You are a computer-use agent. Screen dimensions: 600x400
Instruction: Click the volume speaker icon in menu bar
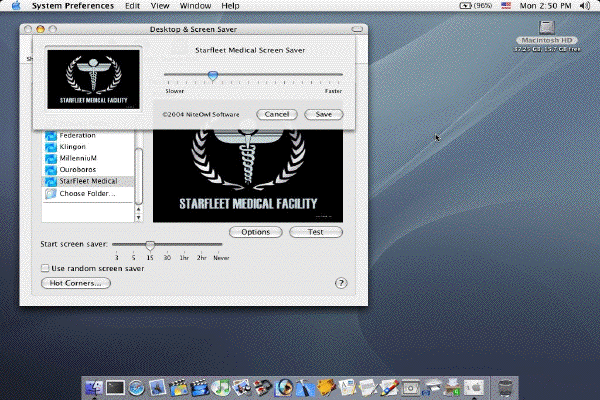[585, 6]
